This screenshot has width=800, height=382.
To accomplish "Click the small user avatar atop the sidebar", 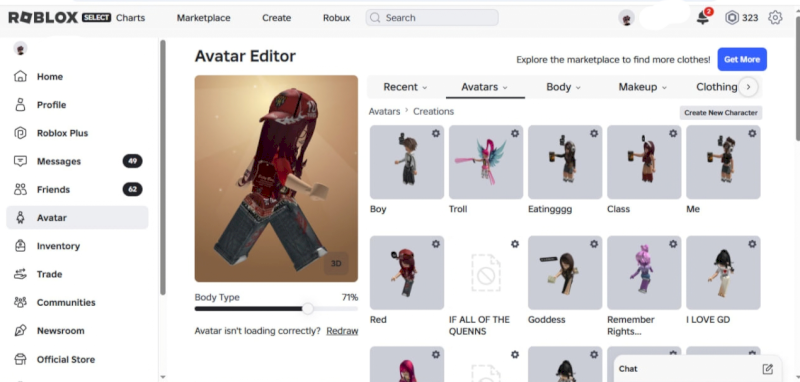I will click(x=20, y=49).
